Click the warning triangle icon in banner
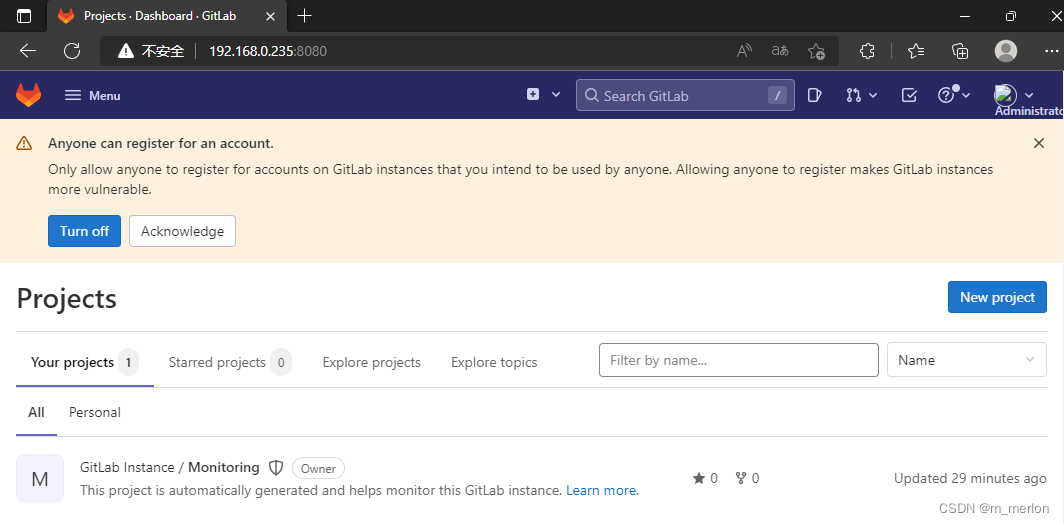 [x=24, y=143]
